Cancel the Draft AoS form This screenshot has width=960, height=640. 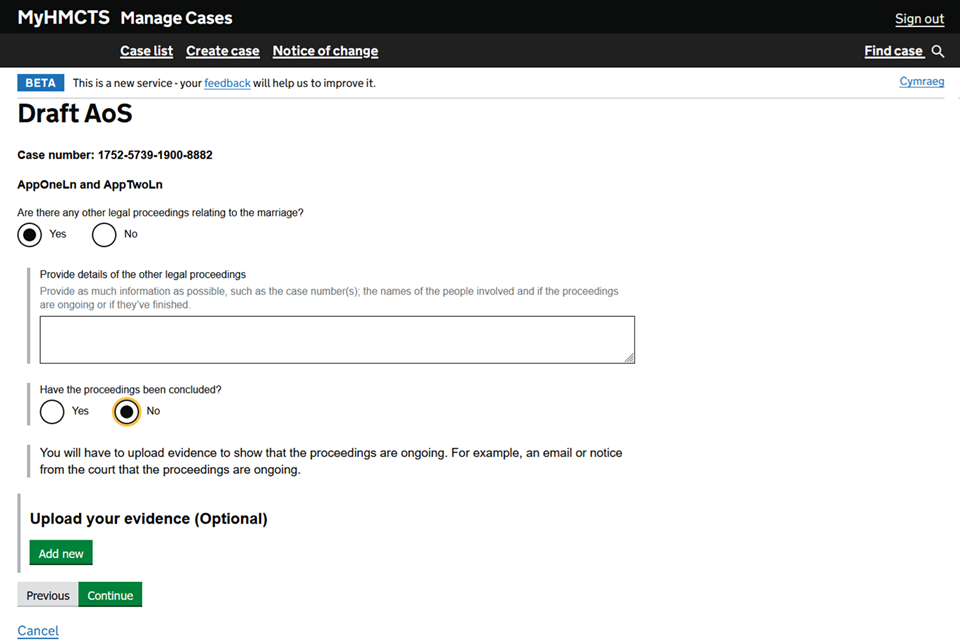38,630
